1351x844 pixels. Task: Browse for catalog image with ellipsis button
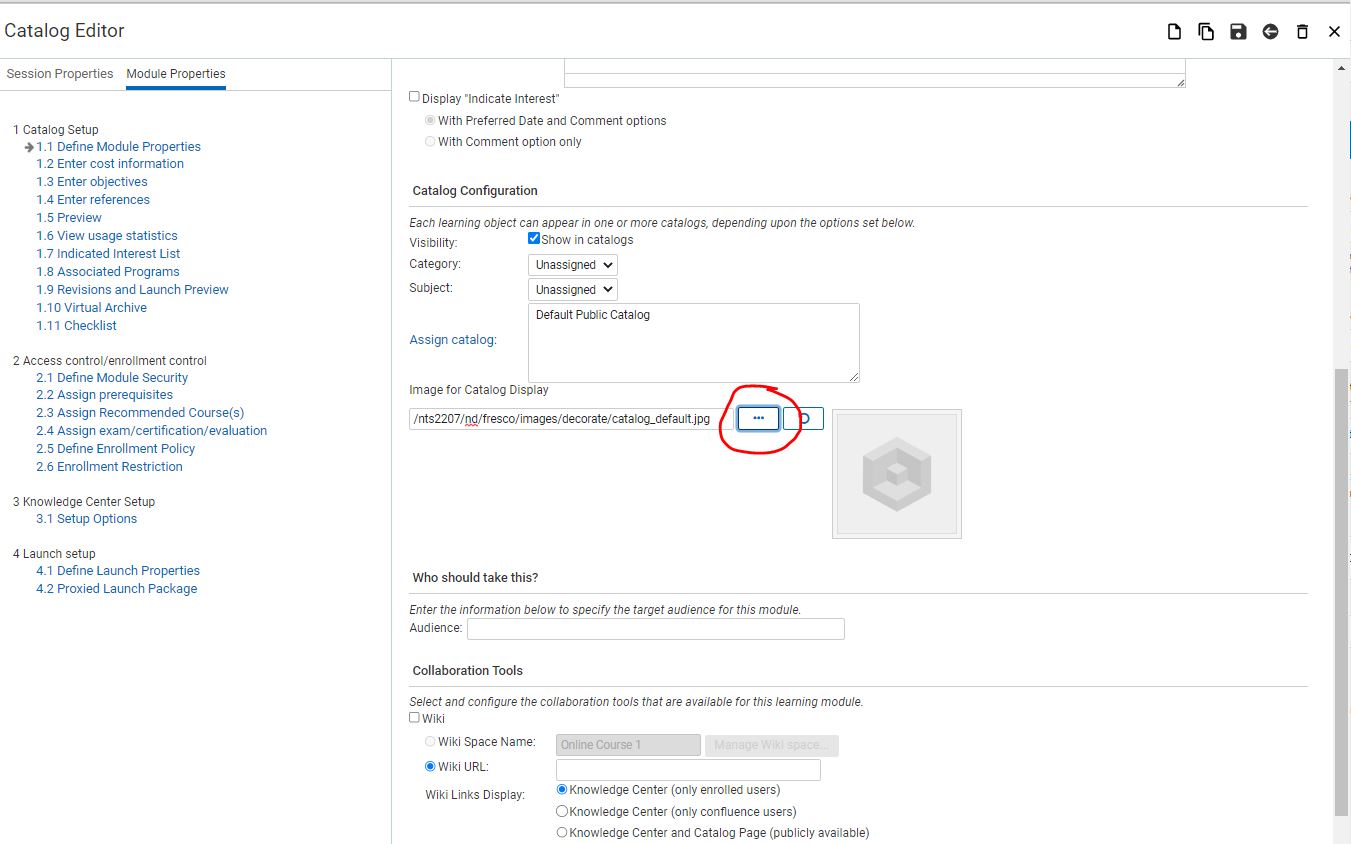[x=758, y=418]
